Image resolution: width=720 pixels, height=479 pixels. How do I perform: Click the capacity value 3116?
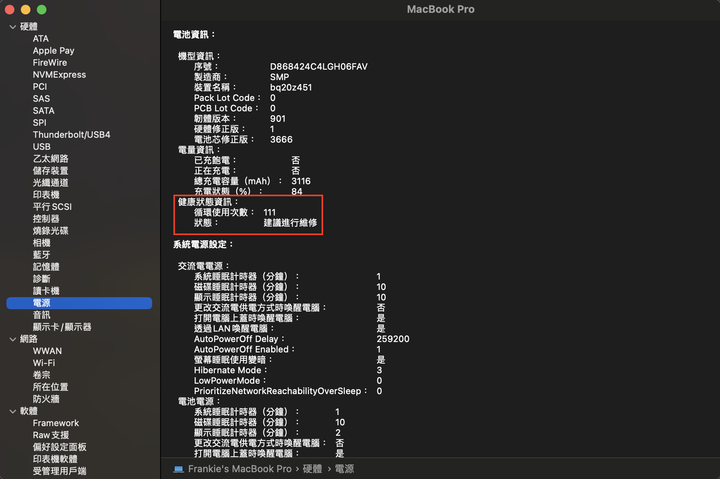tap(301, 181)
